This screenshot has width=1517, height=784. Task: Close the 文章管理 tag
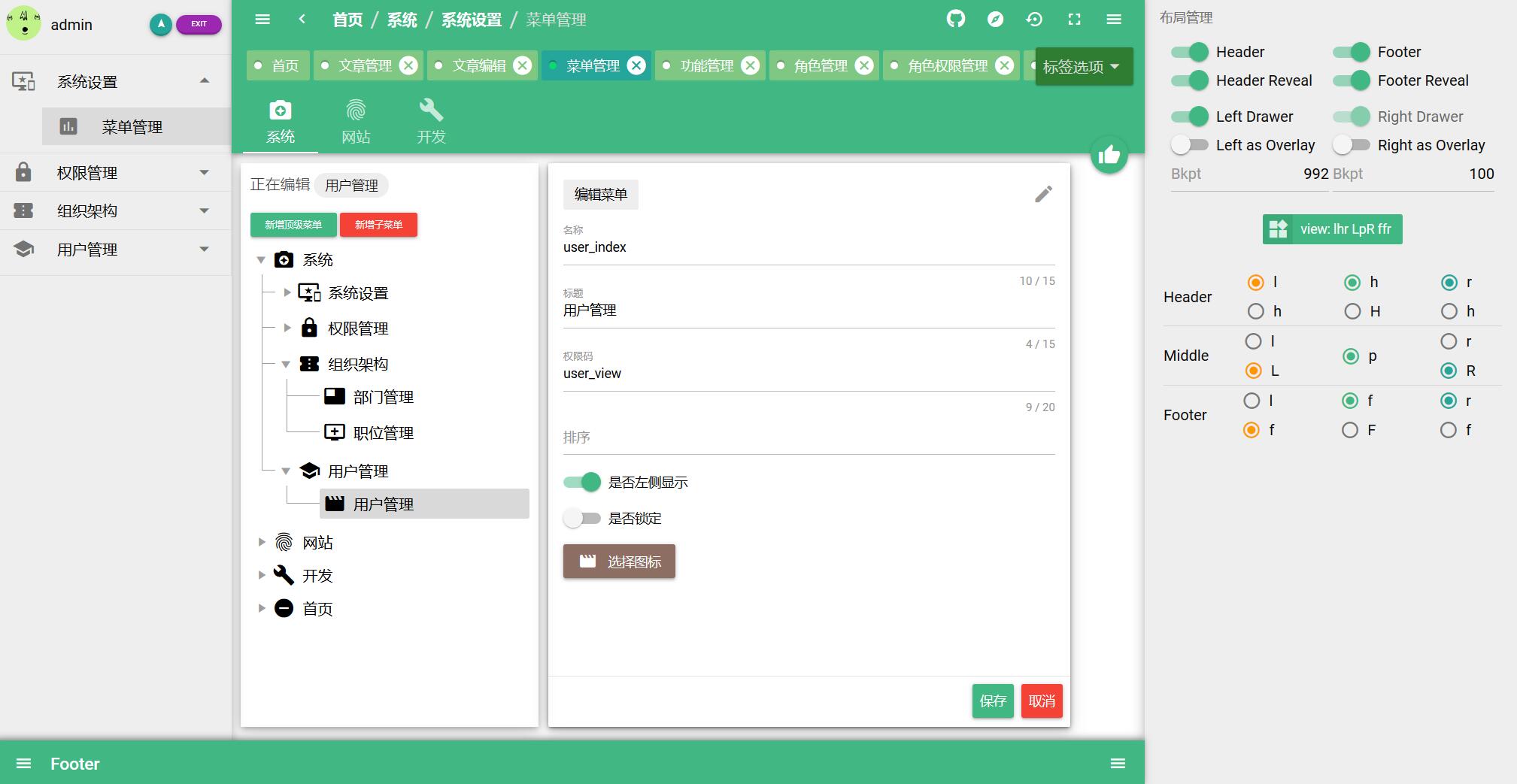(x=408, y=65)
